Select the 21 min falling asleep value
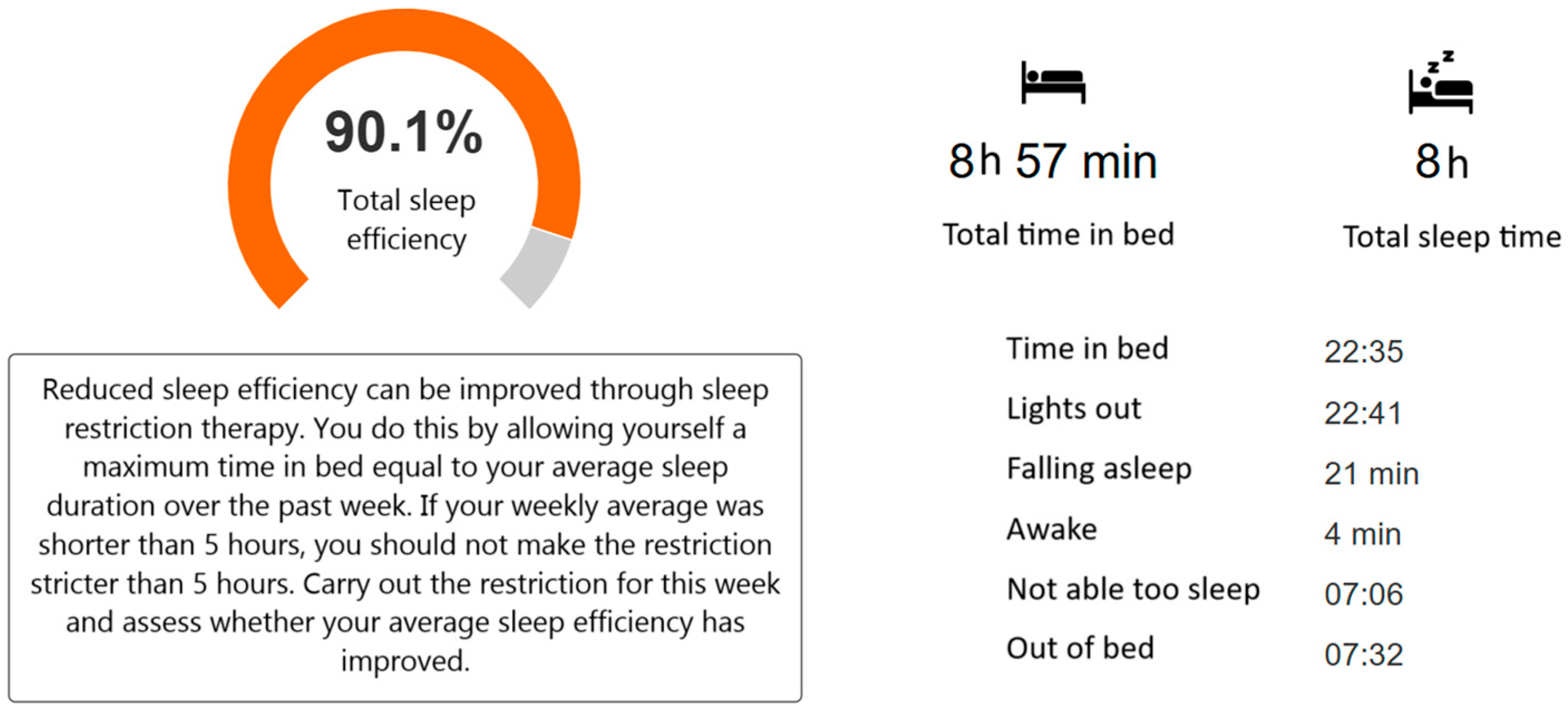Screen dimensions: 1568x710 (1371, 473)
